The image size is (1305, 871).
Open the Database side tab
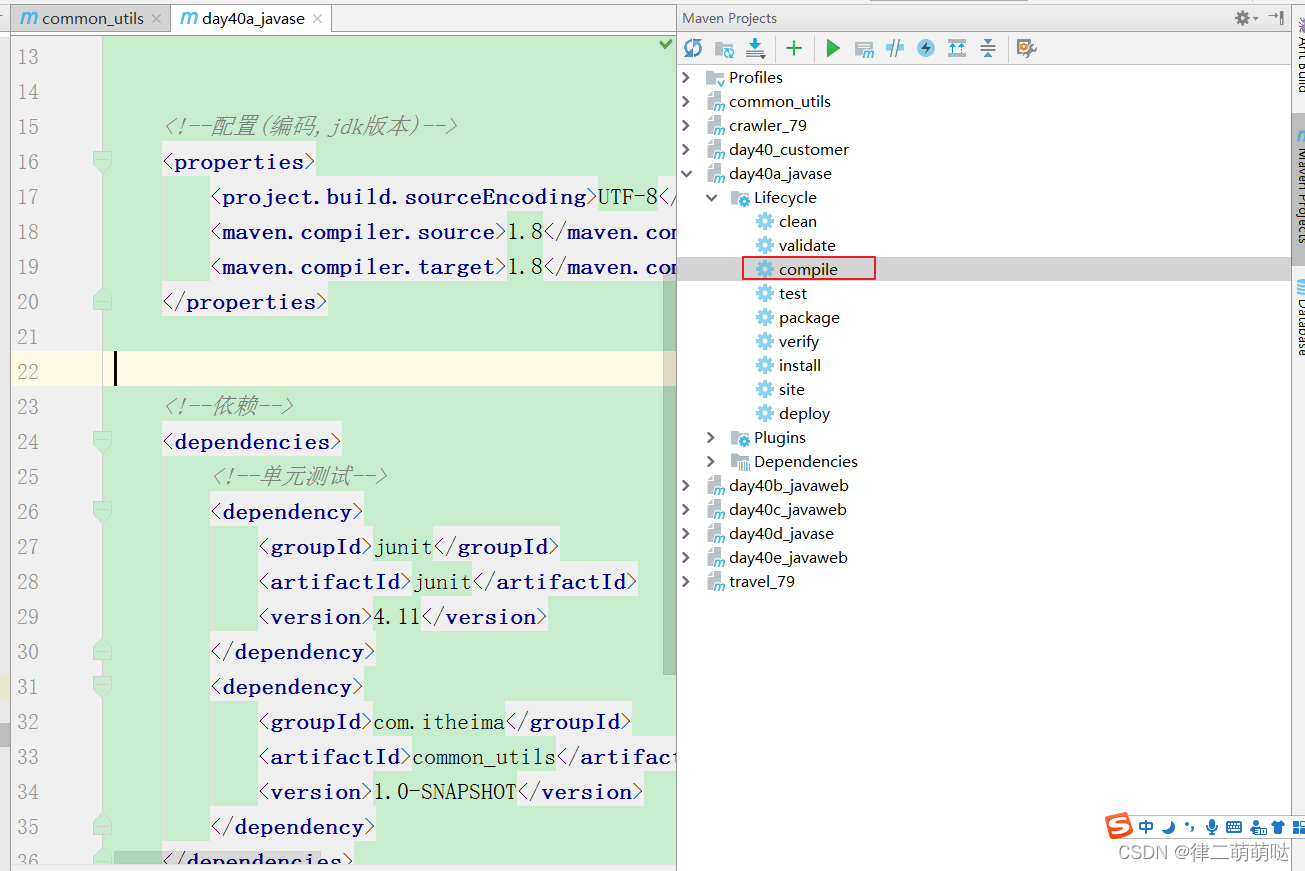pos(1298,315)
